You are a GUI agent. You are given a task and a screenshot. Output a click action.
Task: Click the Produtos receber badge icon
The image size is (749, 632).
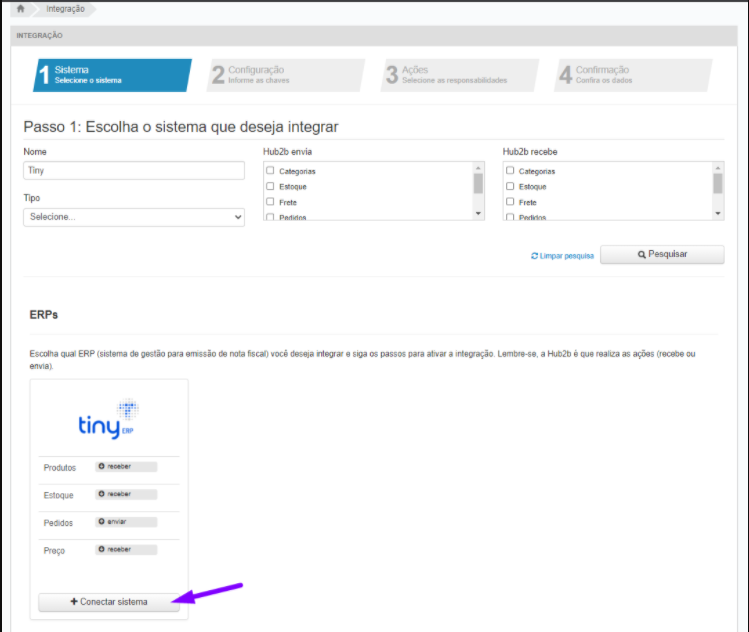[x=101, y=466]
